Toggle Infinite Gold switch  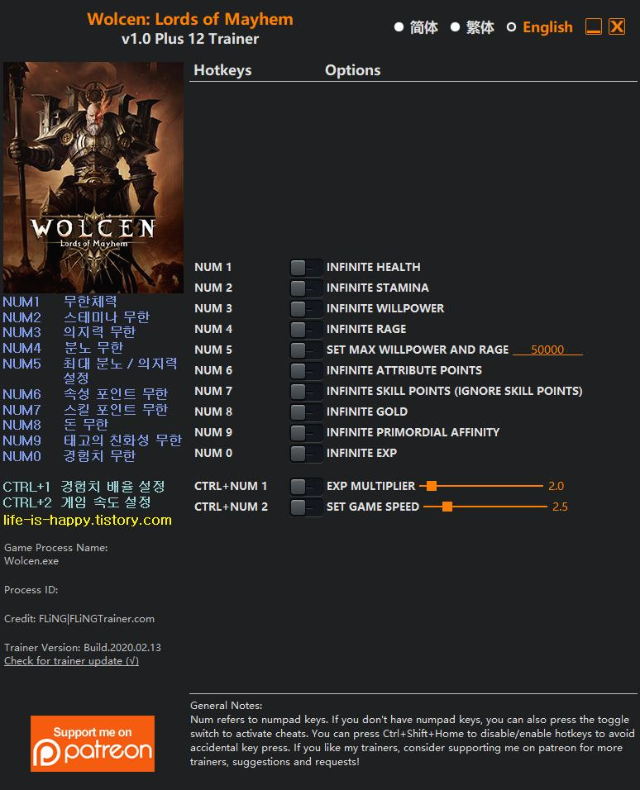coord(306,412)
